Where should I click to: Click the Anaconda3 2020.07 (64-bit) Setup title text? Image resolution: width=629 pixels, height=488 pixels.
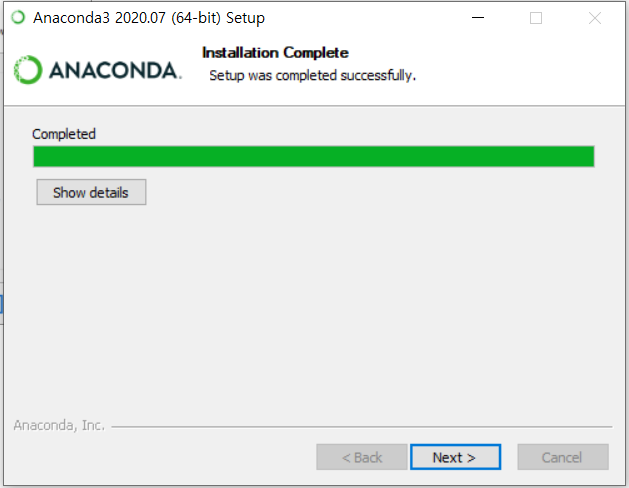pyautogui.click(x=149, y=18)
